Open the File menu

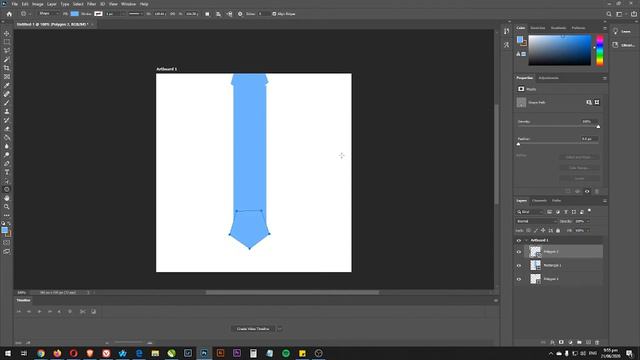[x=14, y=4]
